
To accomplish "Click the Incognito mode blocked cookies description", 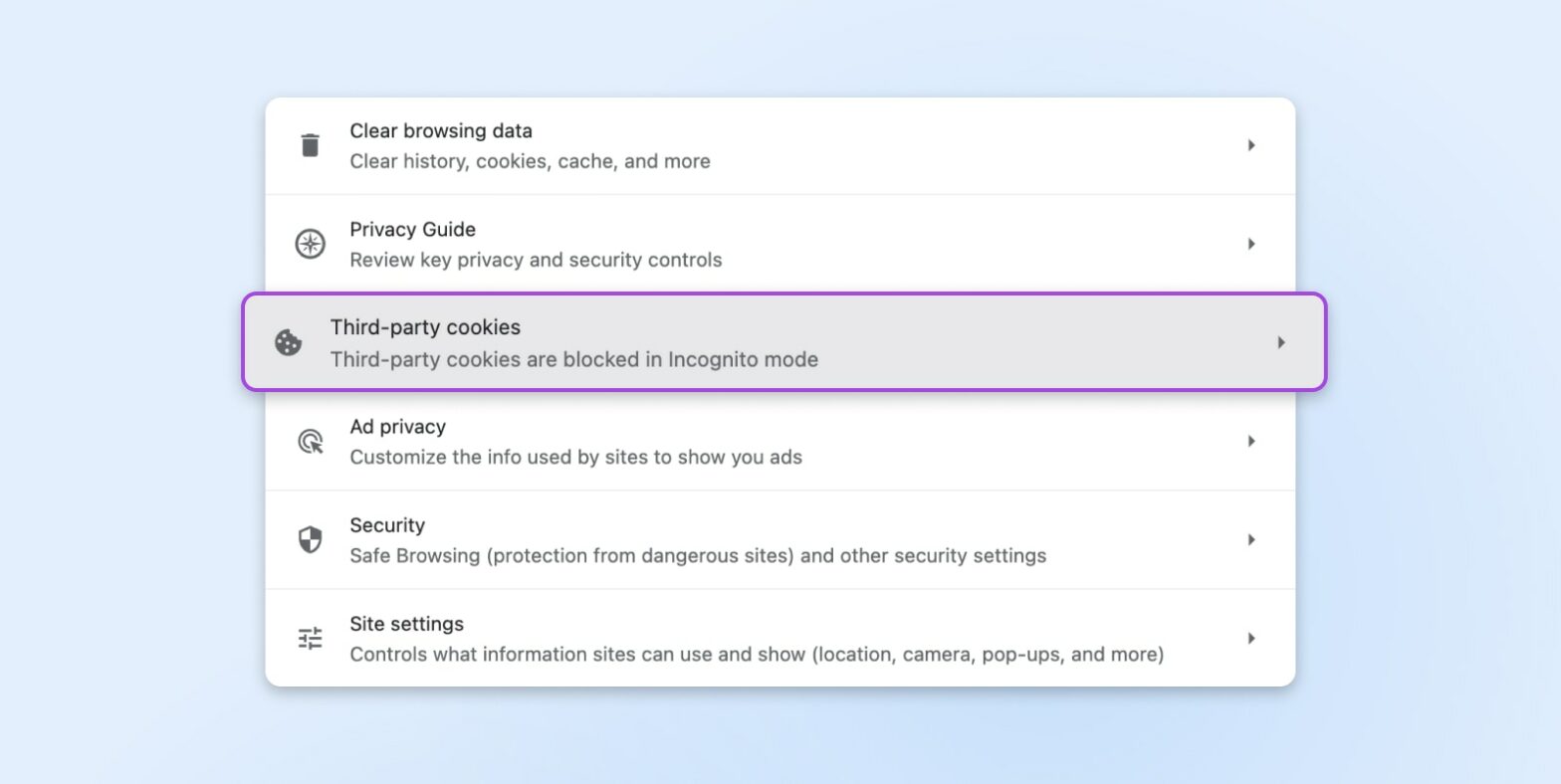I will pyautogui.click(x=573, y=359).
